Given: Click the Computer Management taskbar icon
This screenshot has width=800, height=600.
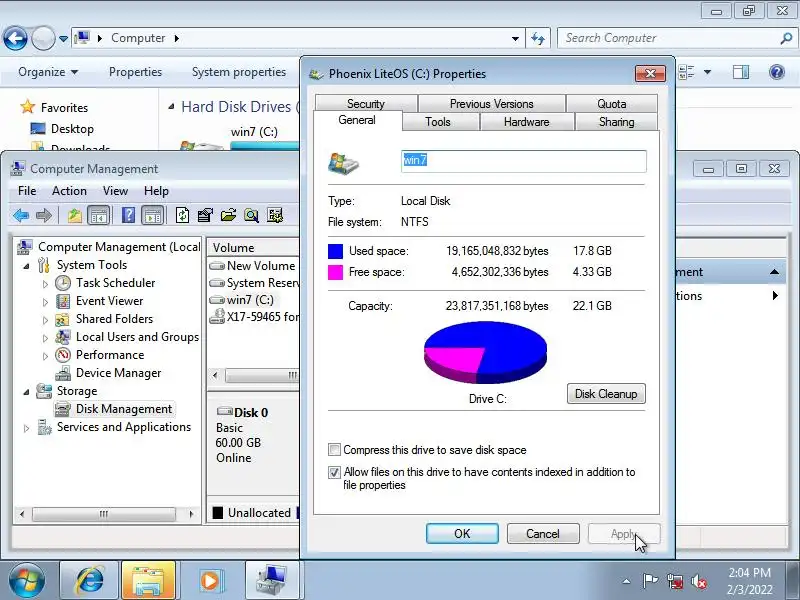Looking at the screenshot, I should click(271, 581).
